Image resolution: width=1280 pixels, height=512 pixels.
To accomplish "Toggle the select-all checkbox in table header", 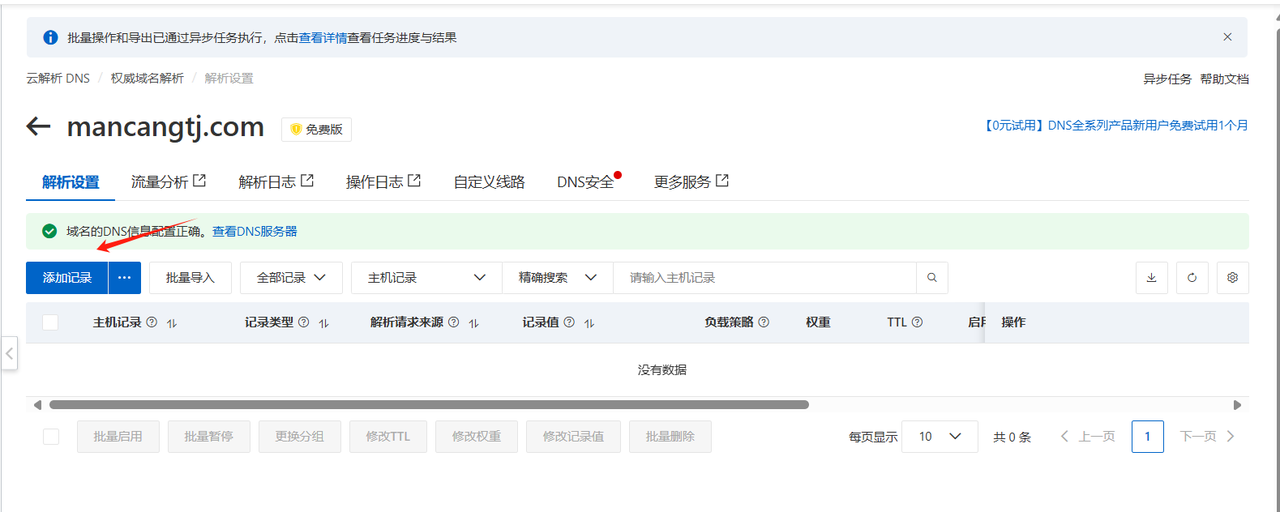I will pyautogui.click(x=50, y=322).
